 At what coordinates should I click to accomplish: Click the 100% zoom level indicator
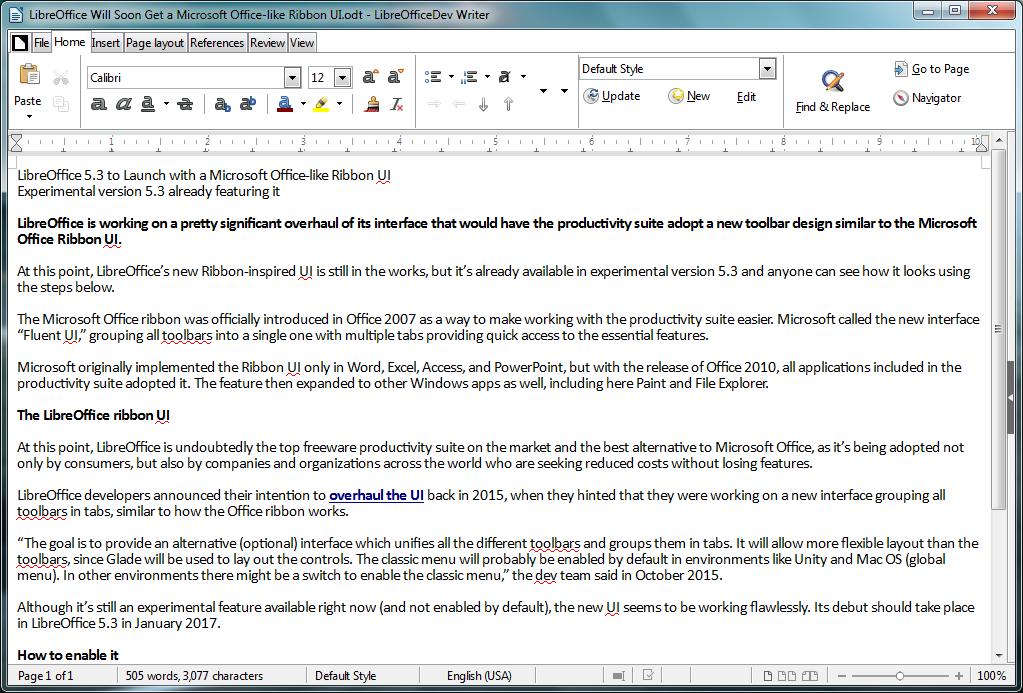click(x=991, y=676)
